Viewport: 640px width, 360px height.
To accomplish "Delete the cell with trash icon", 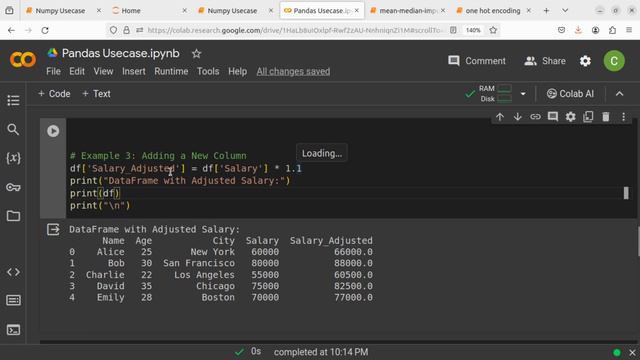I will (606, 117).
